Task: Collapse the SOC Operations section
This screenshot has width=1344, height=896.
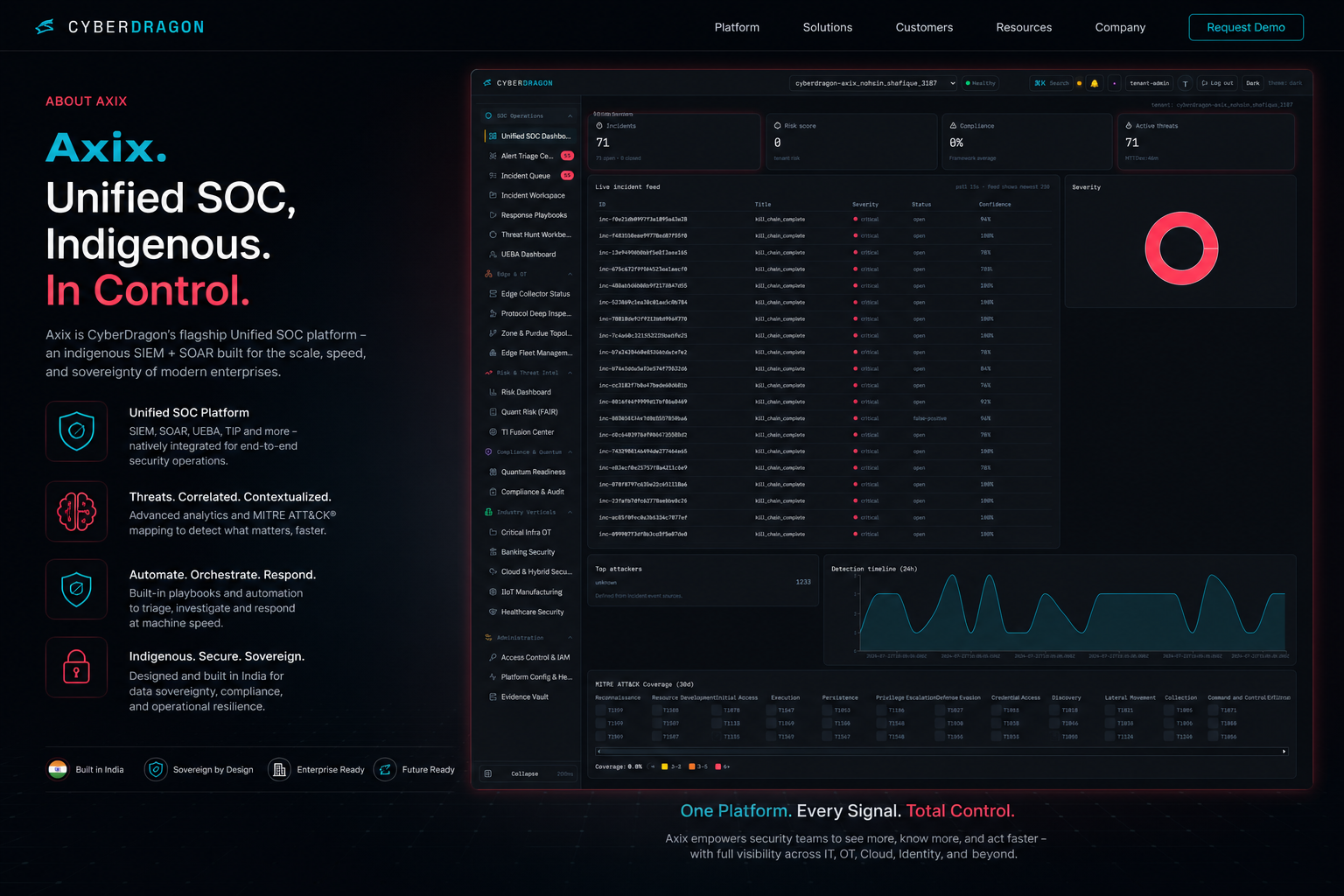Action: 570,115
